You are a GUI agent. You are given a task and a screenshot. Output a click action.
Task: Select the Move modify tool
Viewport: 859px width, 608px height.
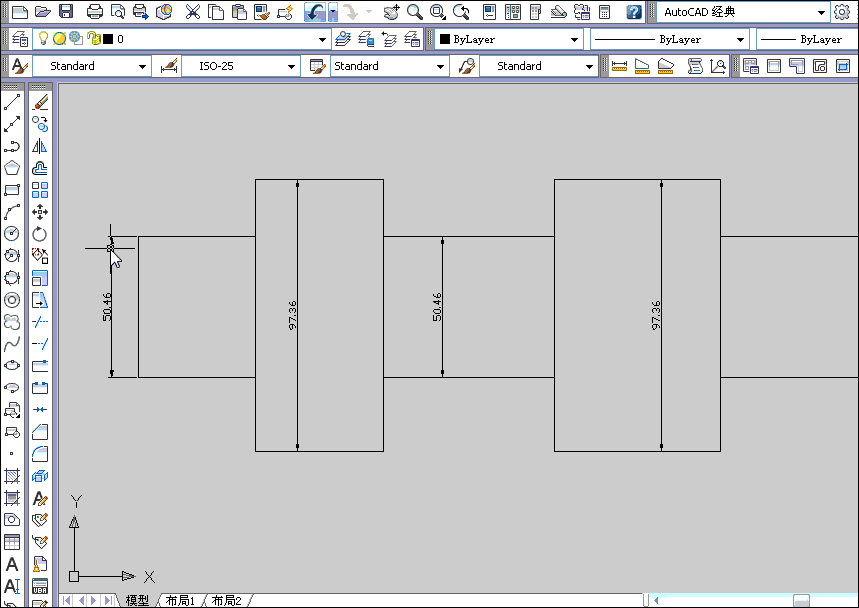(40, 212)
